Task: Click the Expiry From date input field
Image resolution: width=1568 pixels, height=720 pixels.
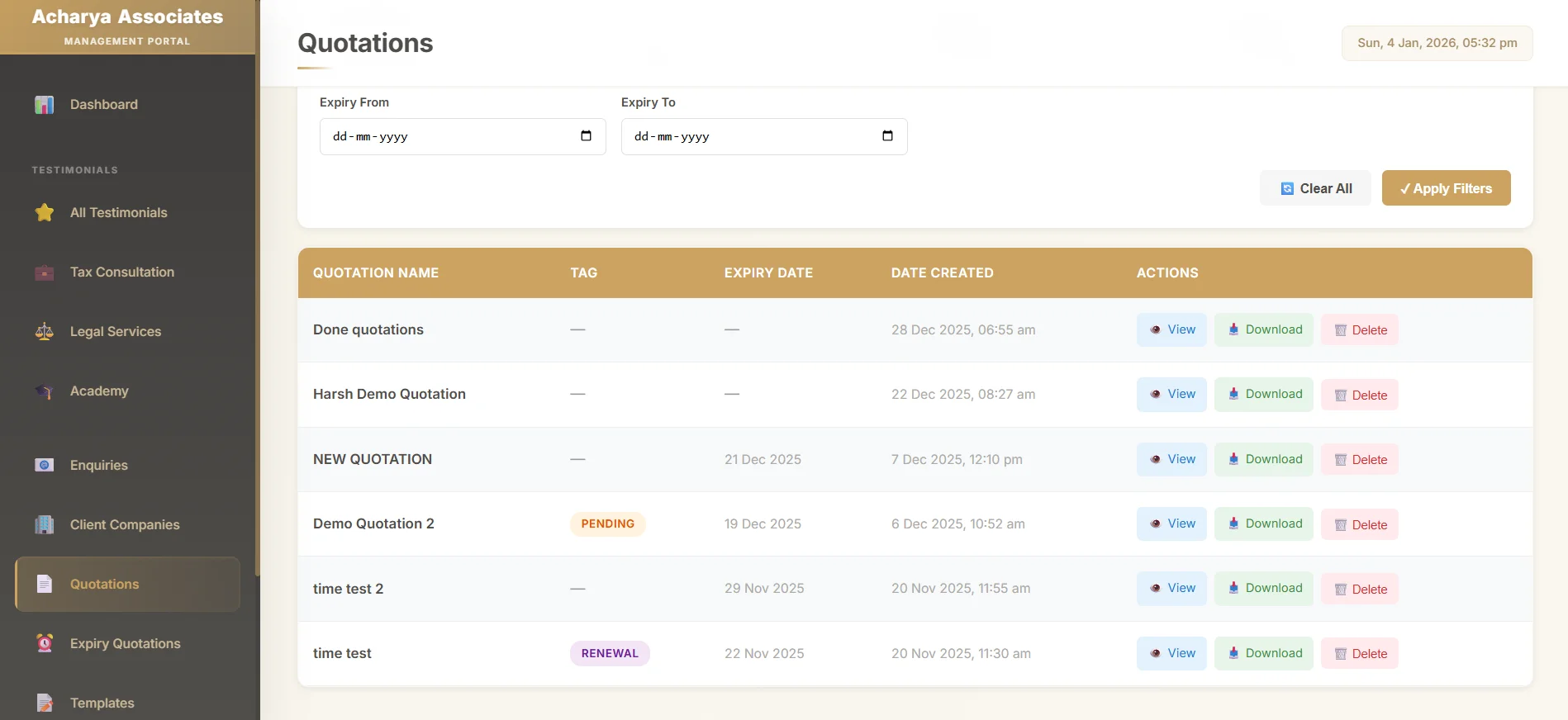Action: pyautogui.click(x=446, y=136)
